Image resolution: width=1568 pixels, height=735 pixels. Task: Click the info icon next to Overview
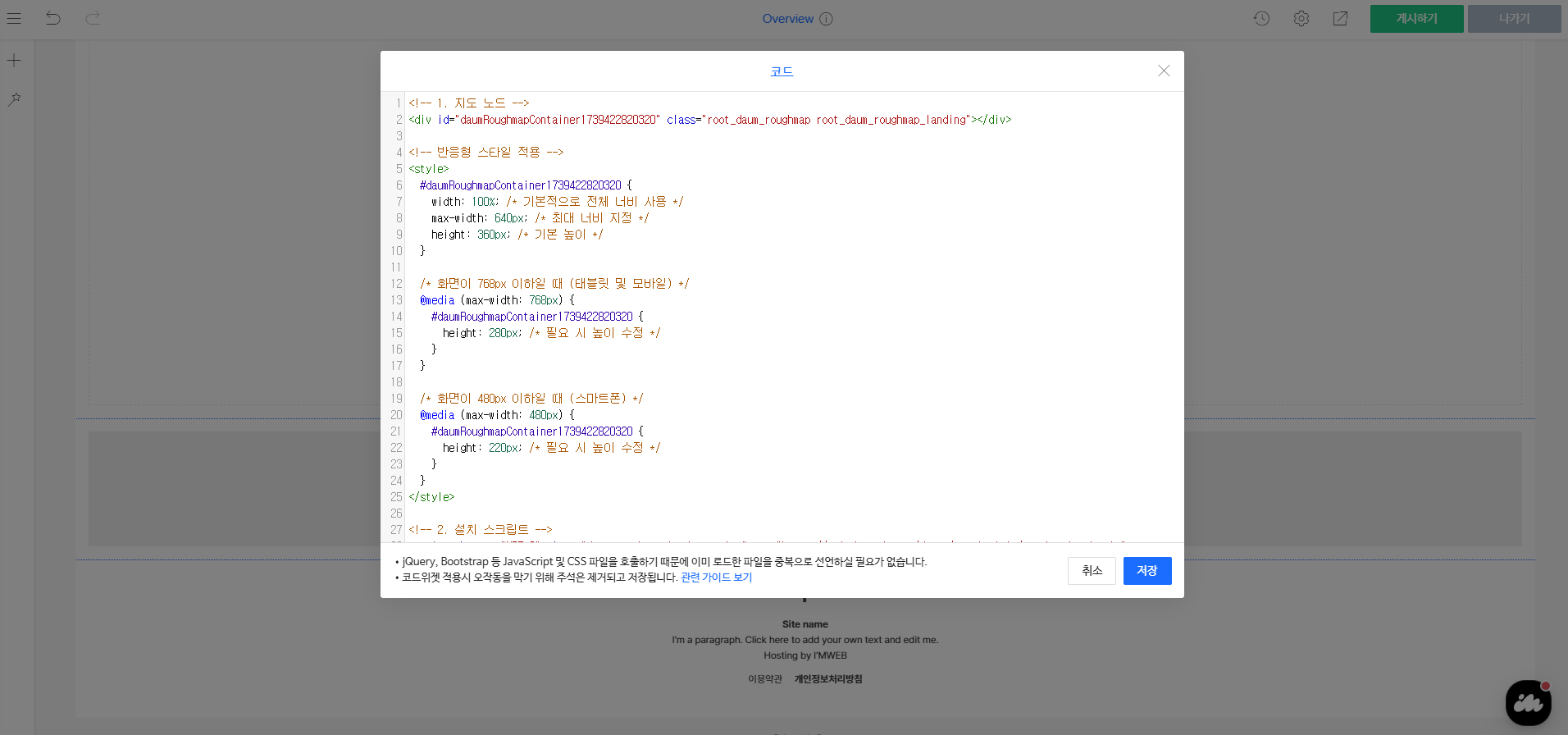(826, 19)
